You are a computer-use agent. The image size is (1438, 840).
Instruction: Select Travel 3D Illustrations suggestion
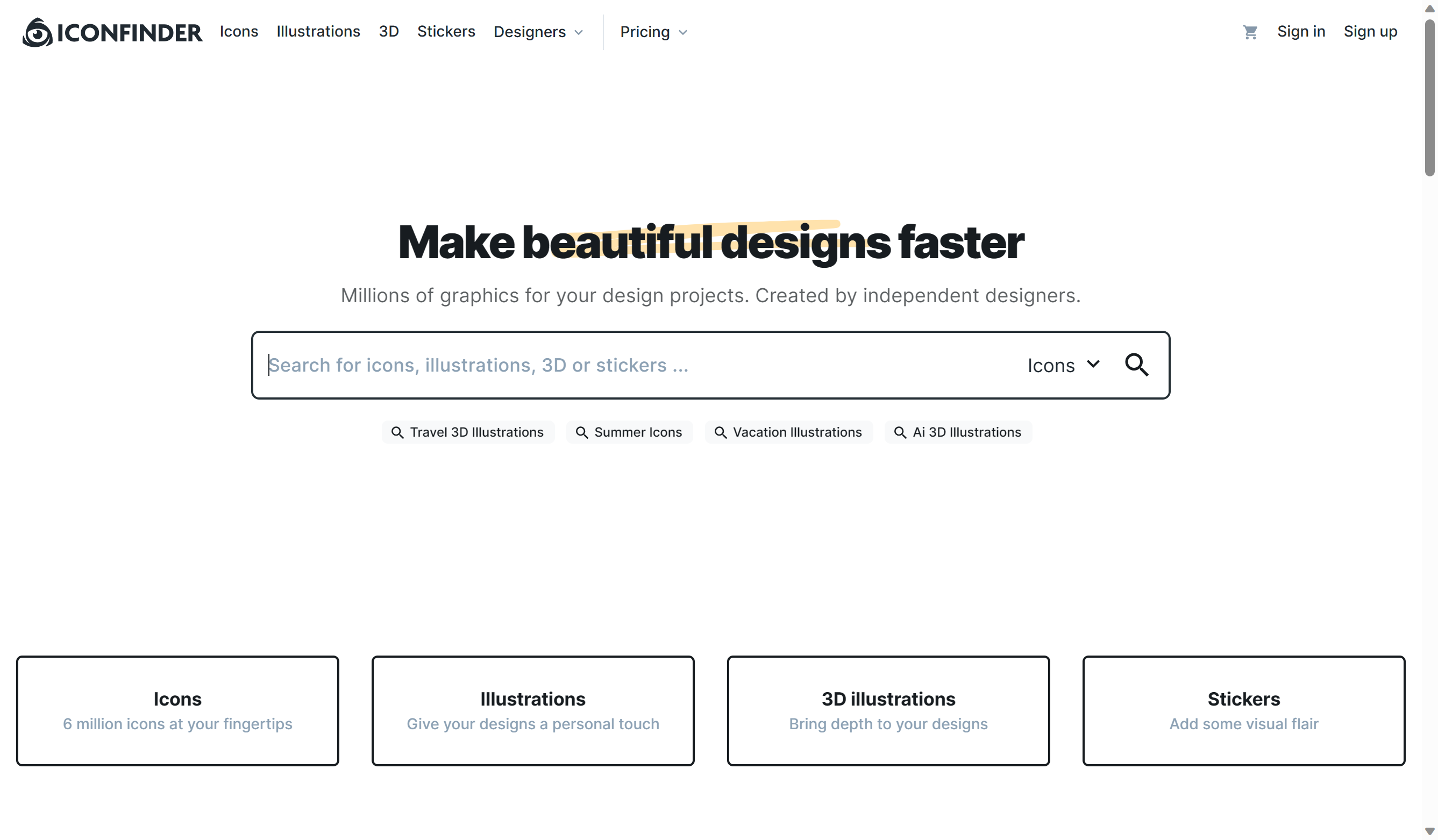click(468, 432)
